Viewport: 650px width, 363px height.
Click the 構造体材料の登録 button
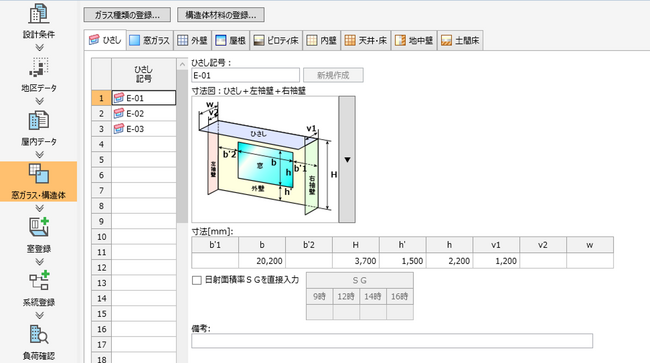[x=221, y=15]
